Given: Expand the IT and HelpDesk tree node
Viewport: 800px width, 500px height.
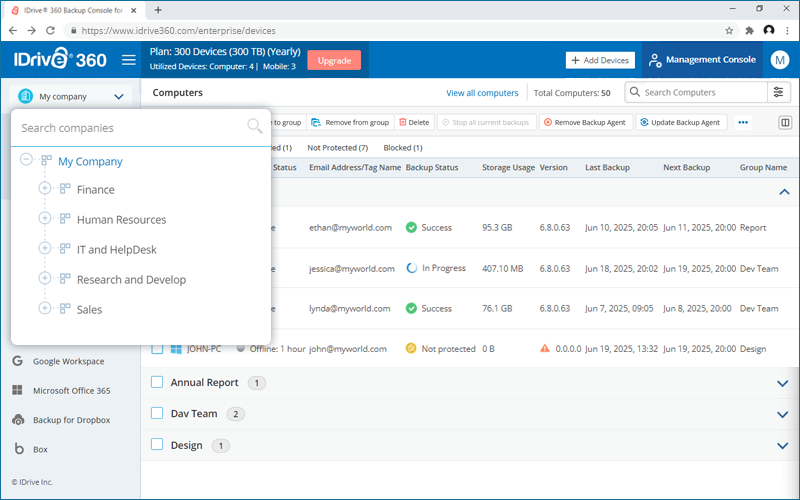Looking at the screenshot, I should point(45,248).
